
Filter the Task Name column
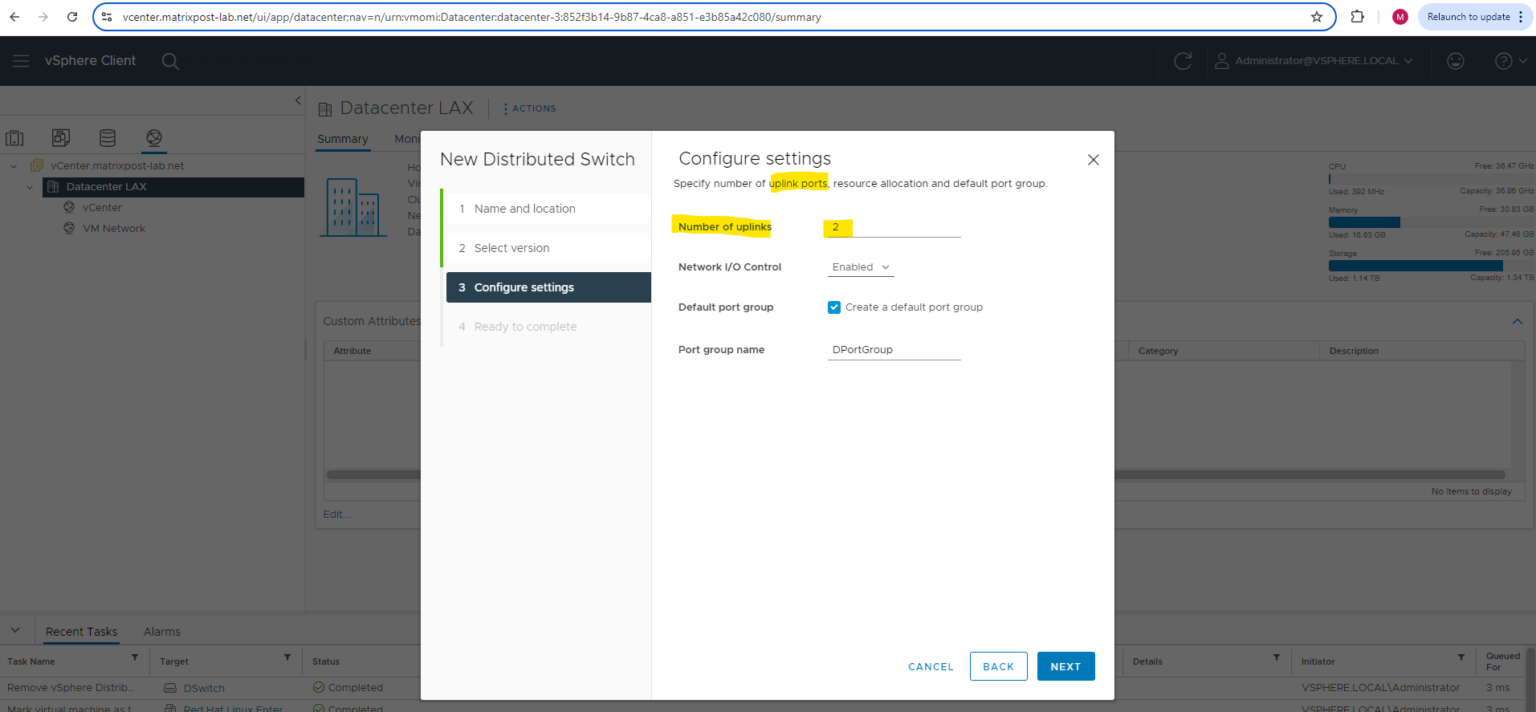coord(135,658)
